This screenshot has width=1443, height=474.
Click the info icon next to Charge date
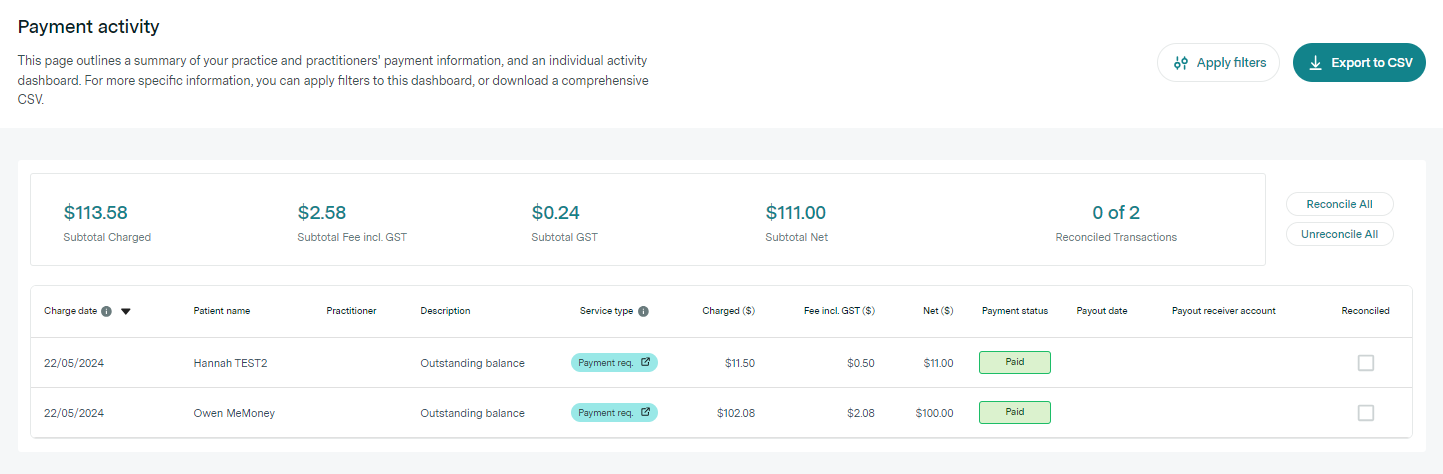click(106, 311)
